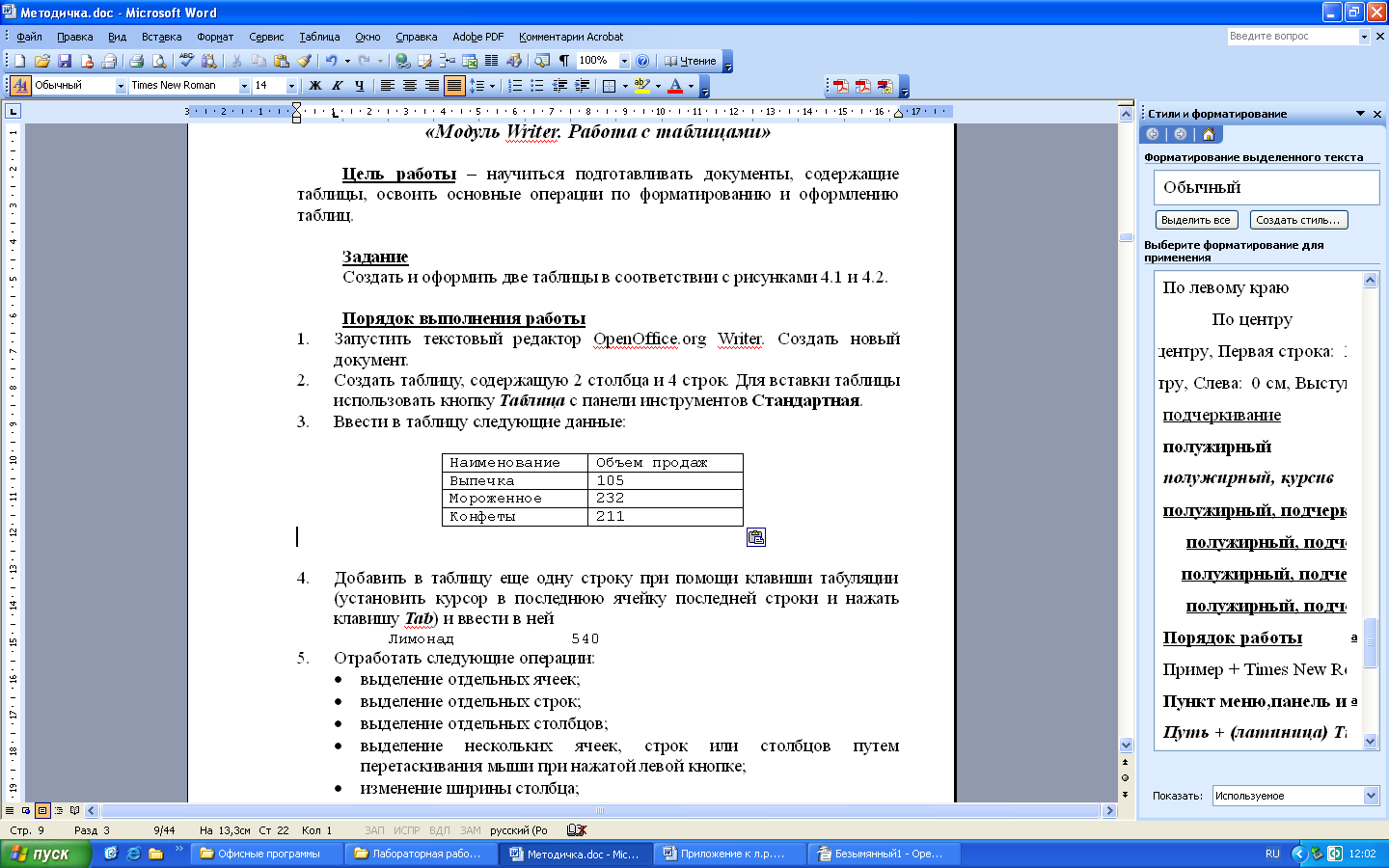Toggle italic formatting (К)
Viewport: 1389px width, 868px height.
337,86
